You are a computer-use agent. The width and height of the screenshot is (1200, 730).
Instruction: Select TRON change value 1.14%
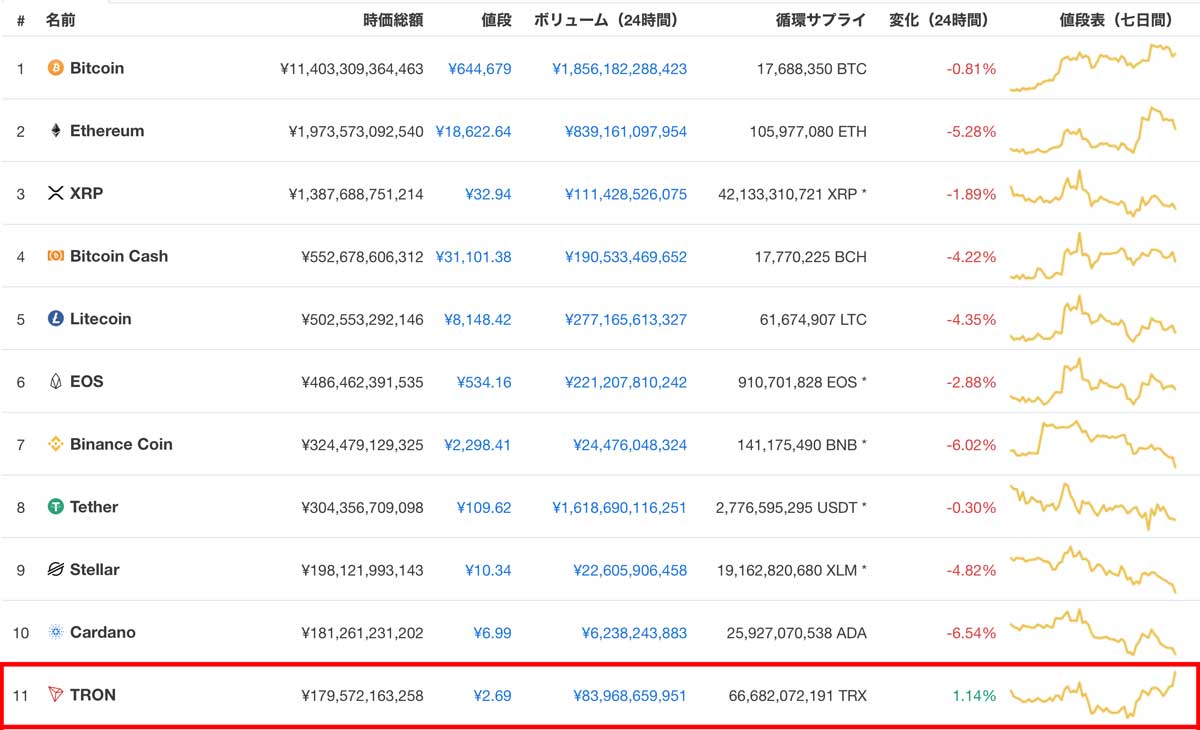972,695
